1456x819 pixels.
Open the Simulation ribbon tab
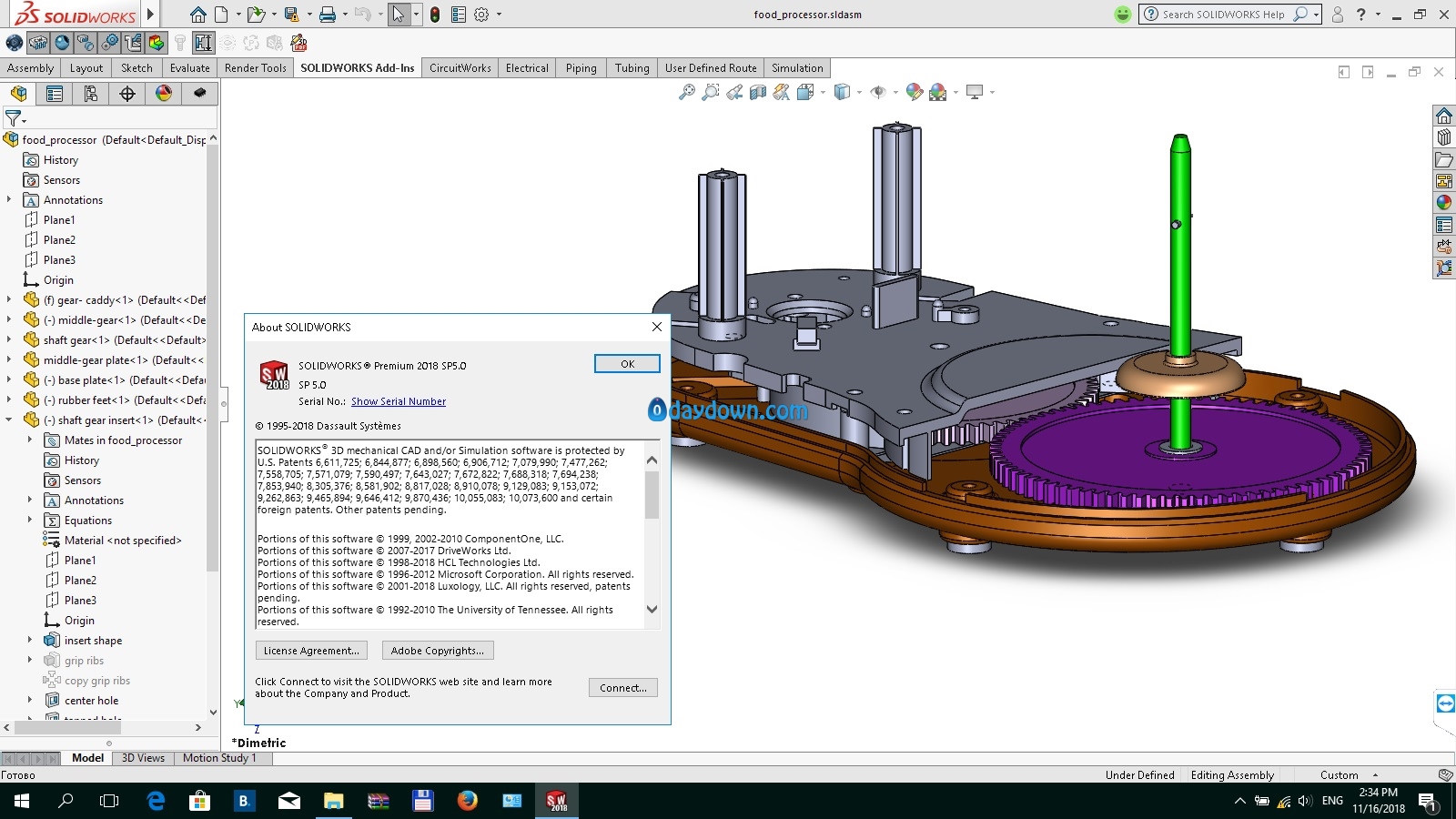click(797, 68)
